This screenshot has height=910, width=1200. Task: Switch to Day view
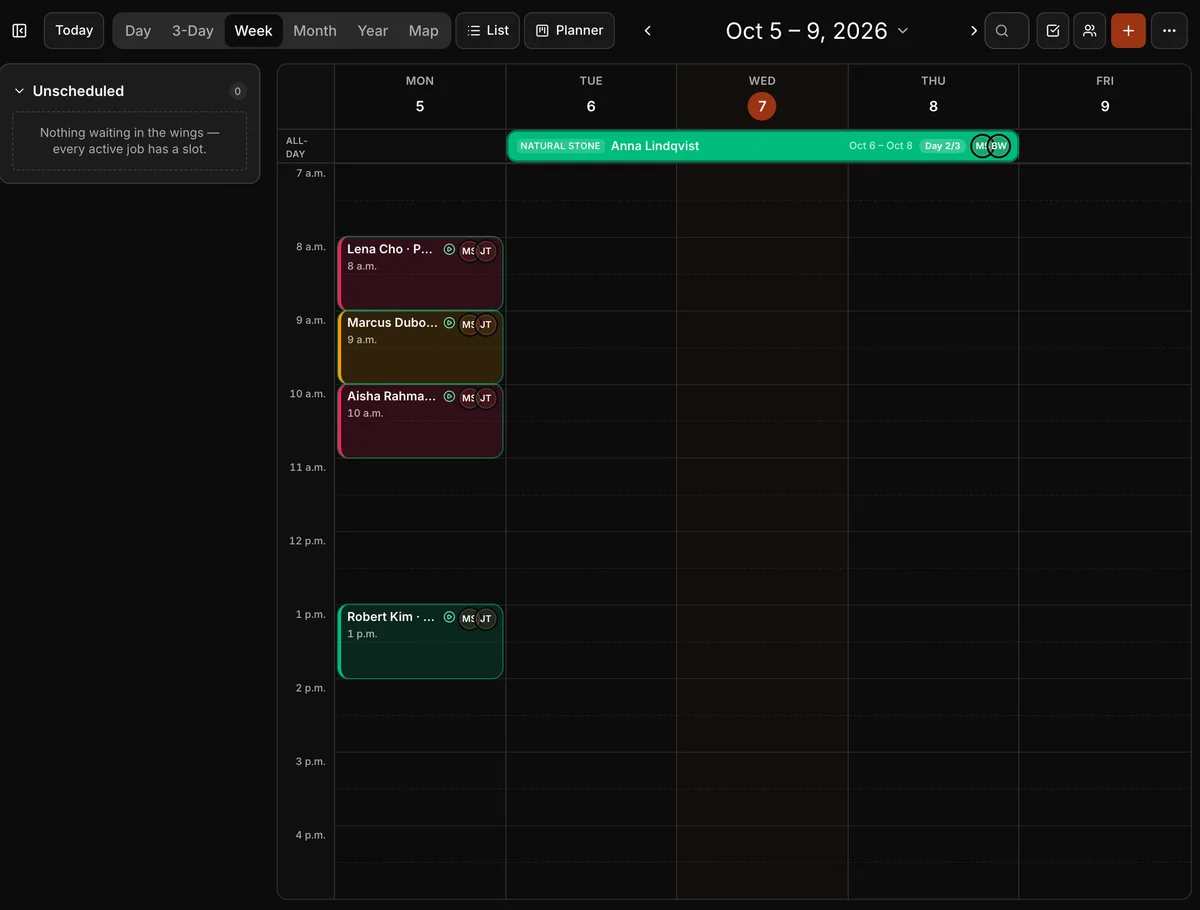(x=138, y=31)
